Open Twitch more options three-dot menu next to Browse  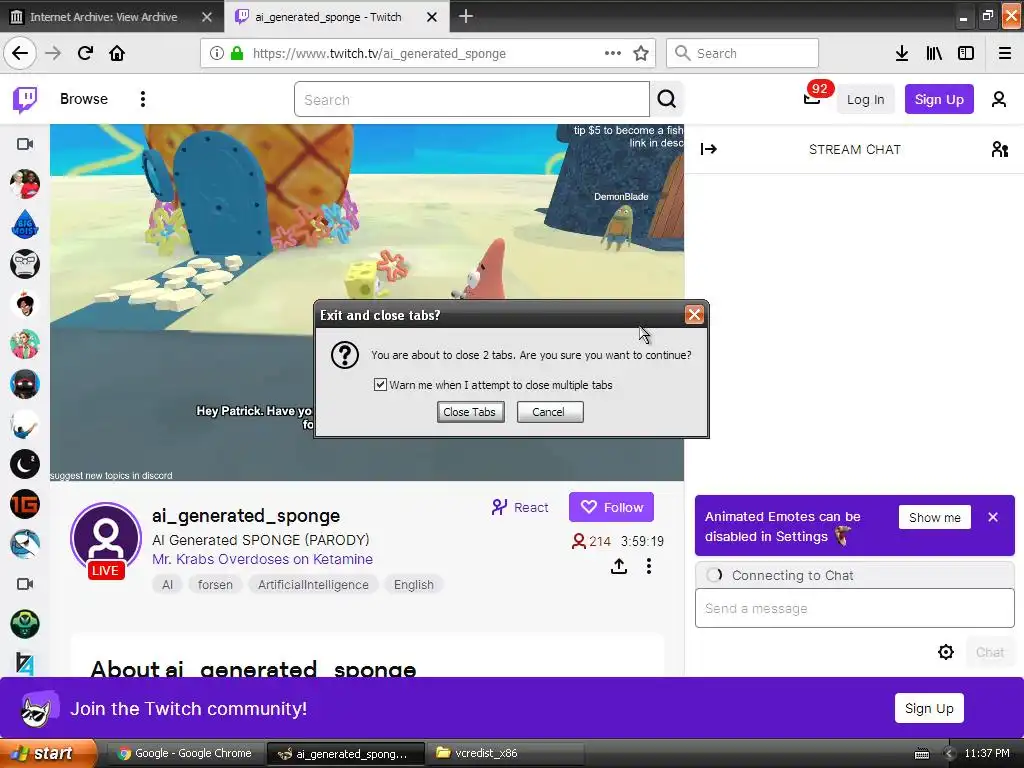pos(142,99)
